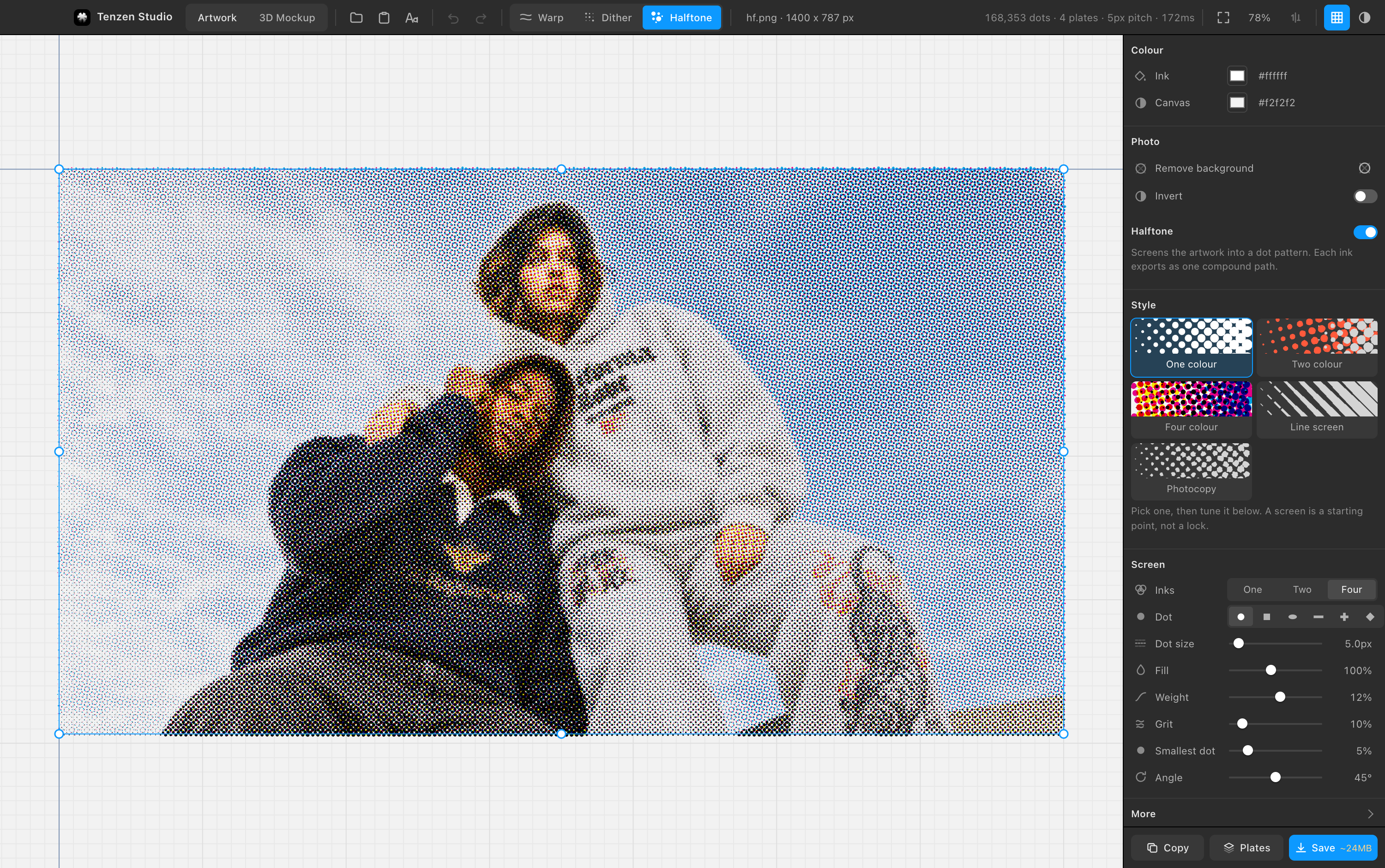Click the Remove background icon button
The width and height of the screenshot is (1385, 868).
[x=1365, y=168]
